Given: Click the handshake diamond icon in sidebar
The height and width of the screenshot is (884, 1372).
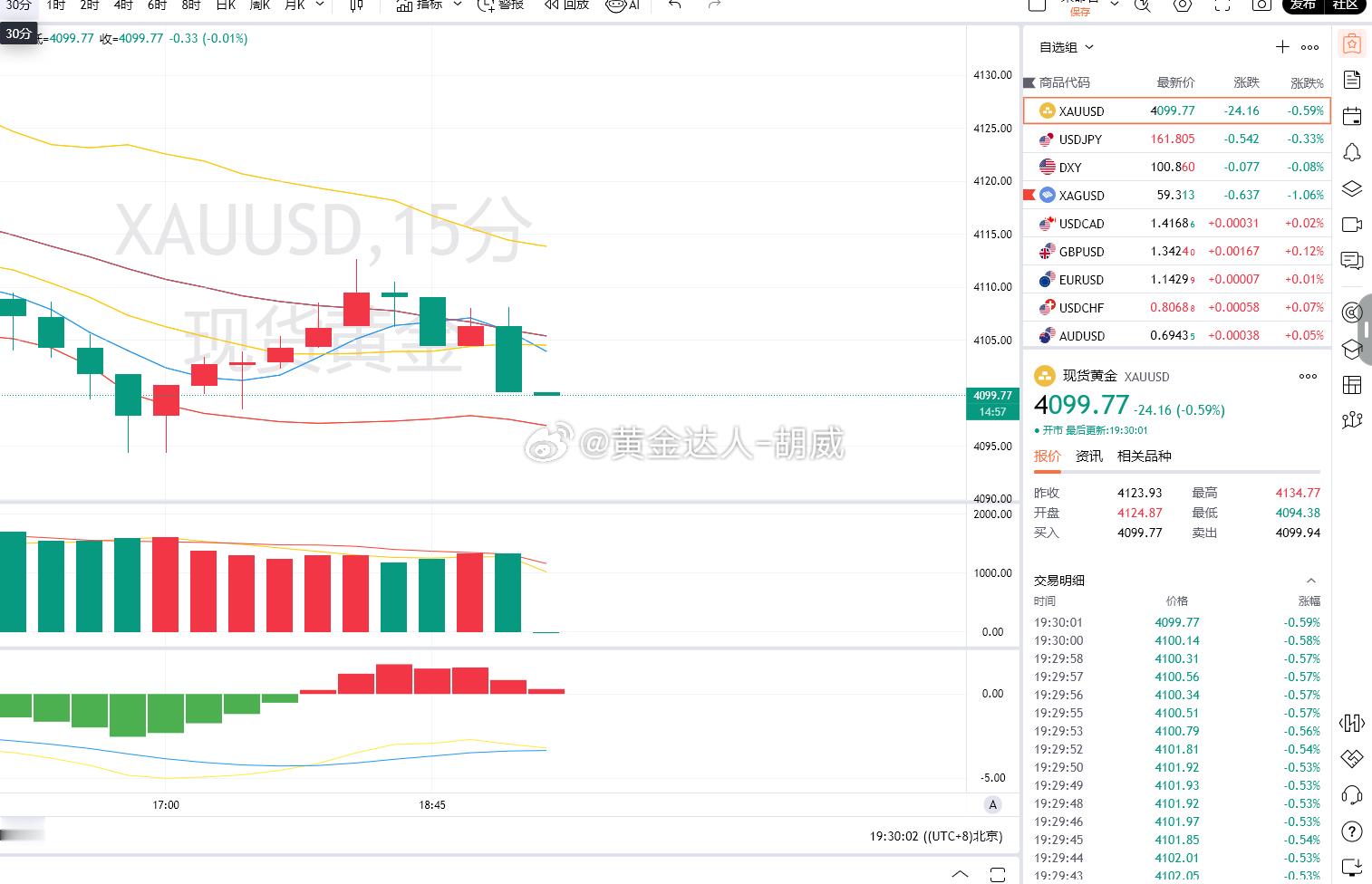Looking at the screenshot, I should (x=1351, y=758).
